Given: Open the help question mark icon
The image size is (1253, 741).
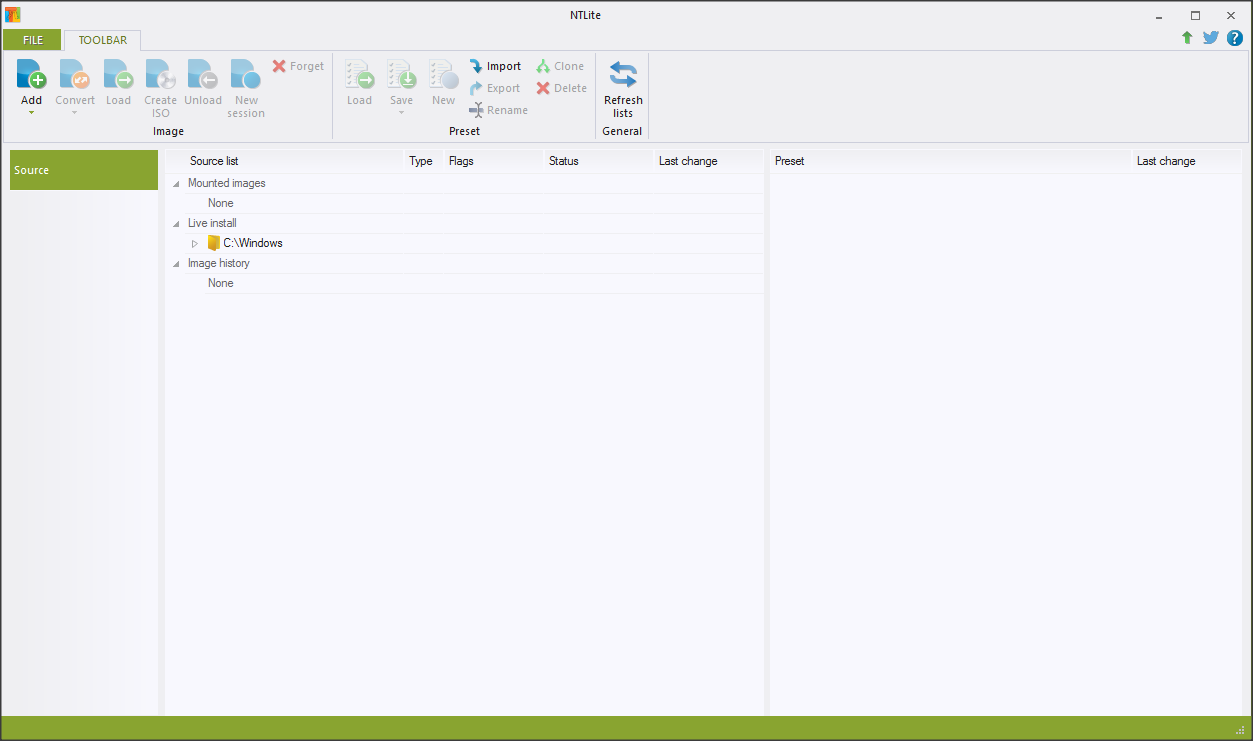Looking at the screenshot, I should point(1234,38).
